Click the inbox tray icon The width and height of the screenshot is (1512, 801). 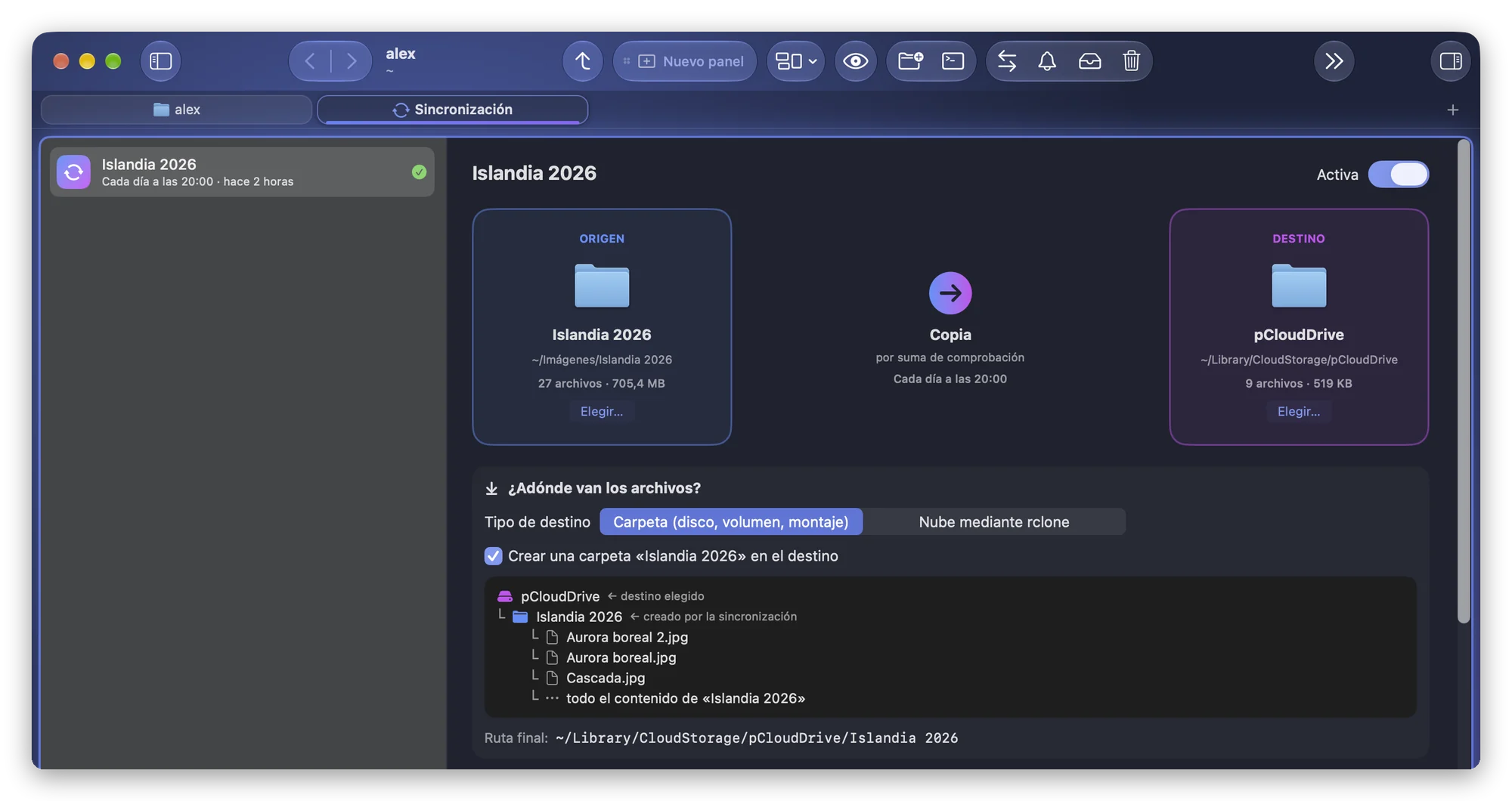click(x=1089, y=61)
